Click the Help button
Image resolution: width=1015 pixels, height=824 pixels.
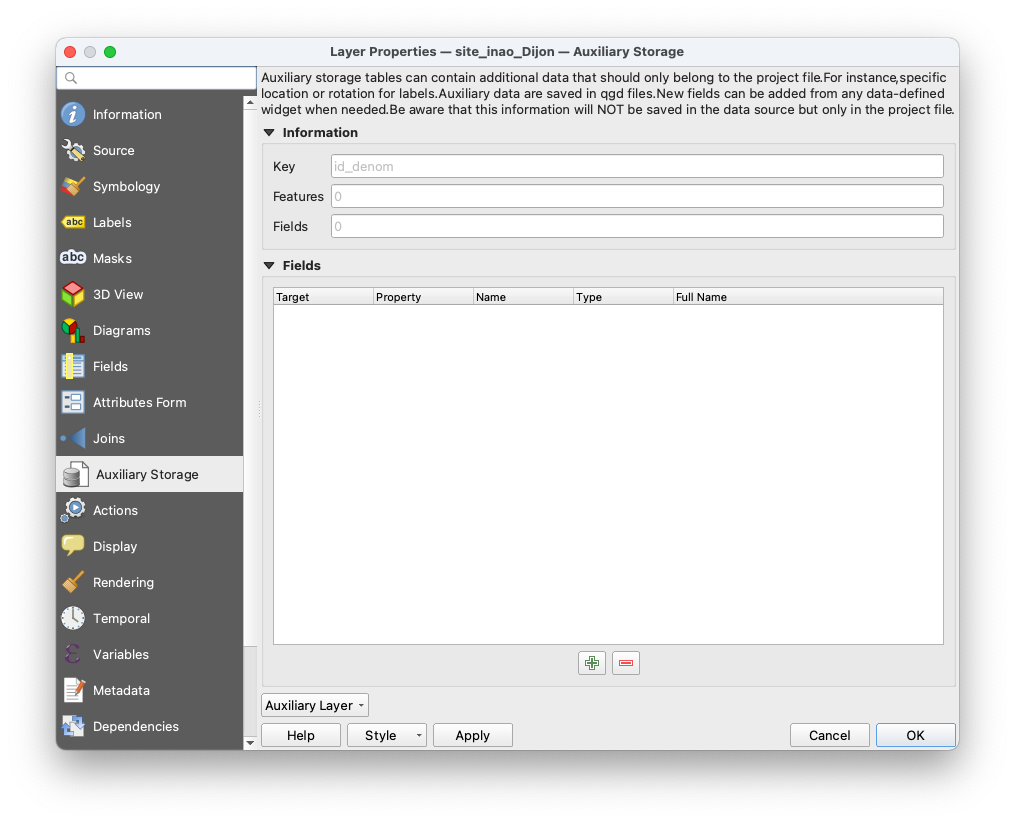(x=300, y=735)
